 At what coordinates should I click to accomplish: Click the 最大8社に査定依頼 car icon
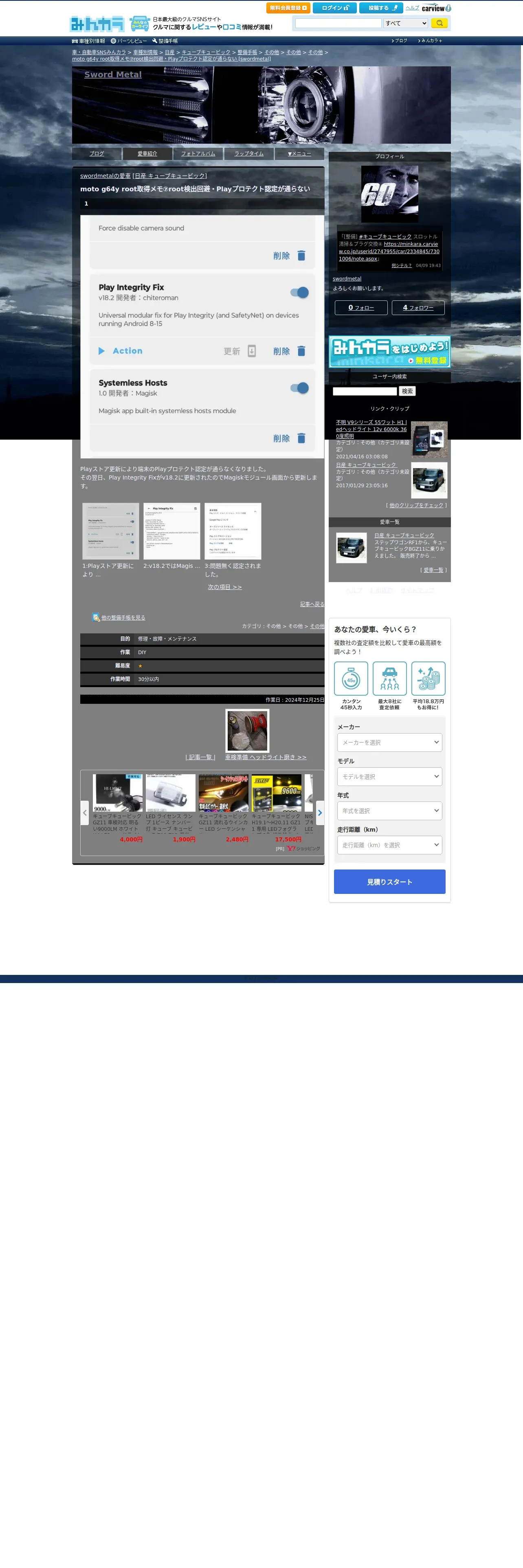[x=390, y=679]
